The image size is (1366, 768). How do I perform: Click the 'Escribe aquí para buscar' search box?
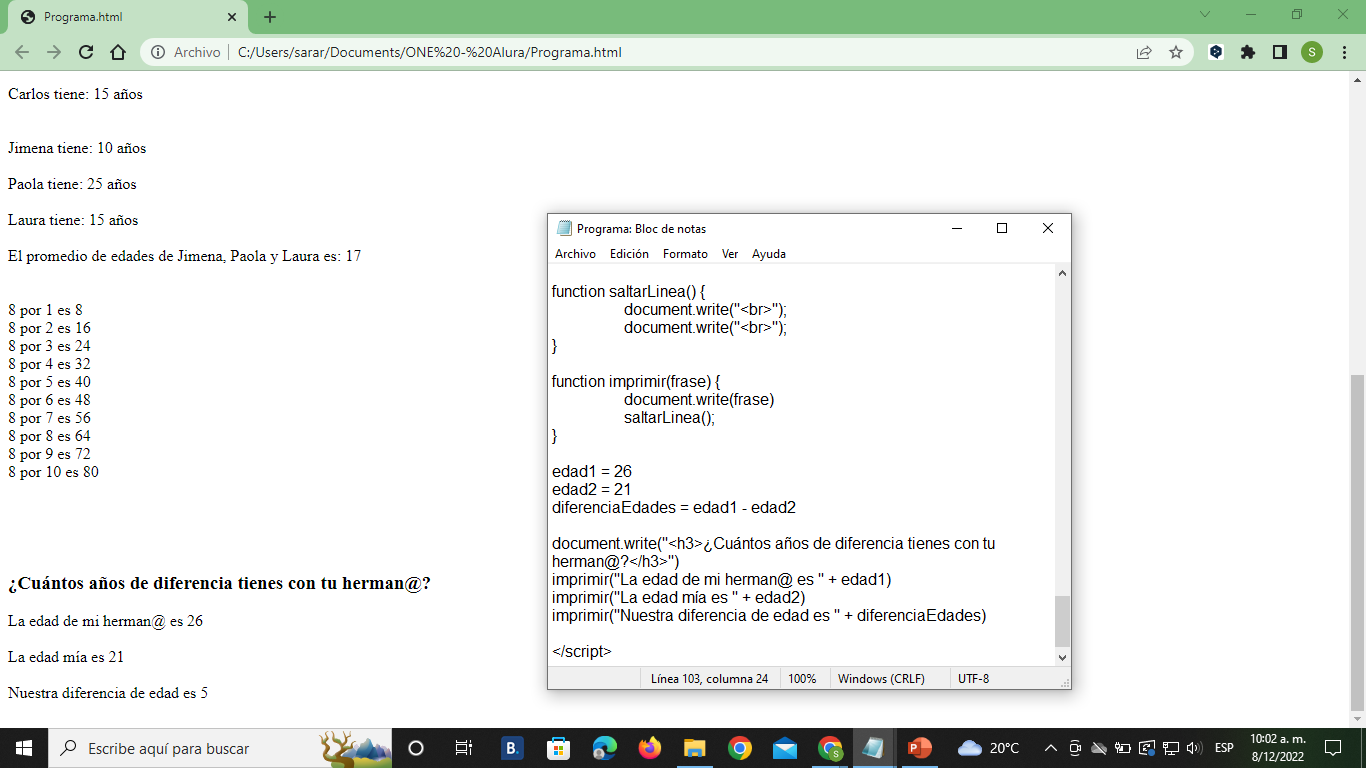(220, 748)
